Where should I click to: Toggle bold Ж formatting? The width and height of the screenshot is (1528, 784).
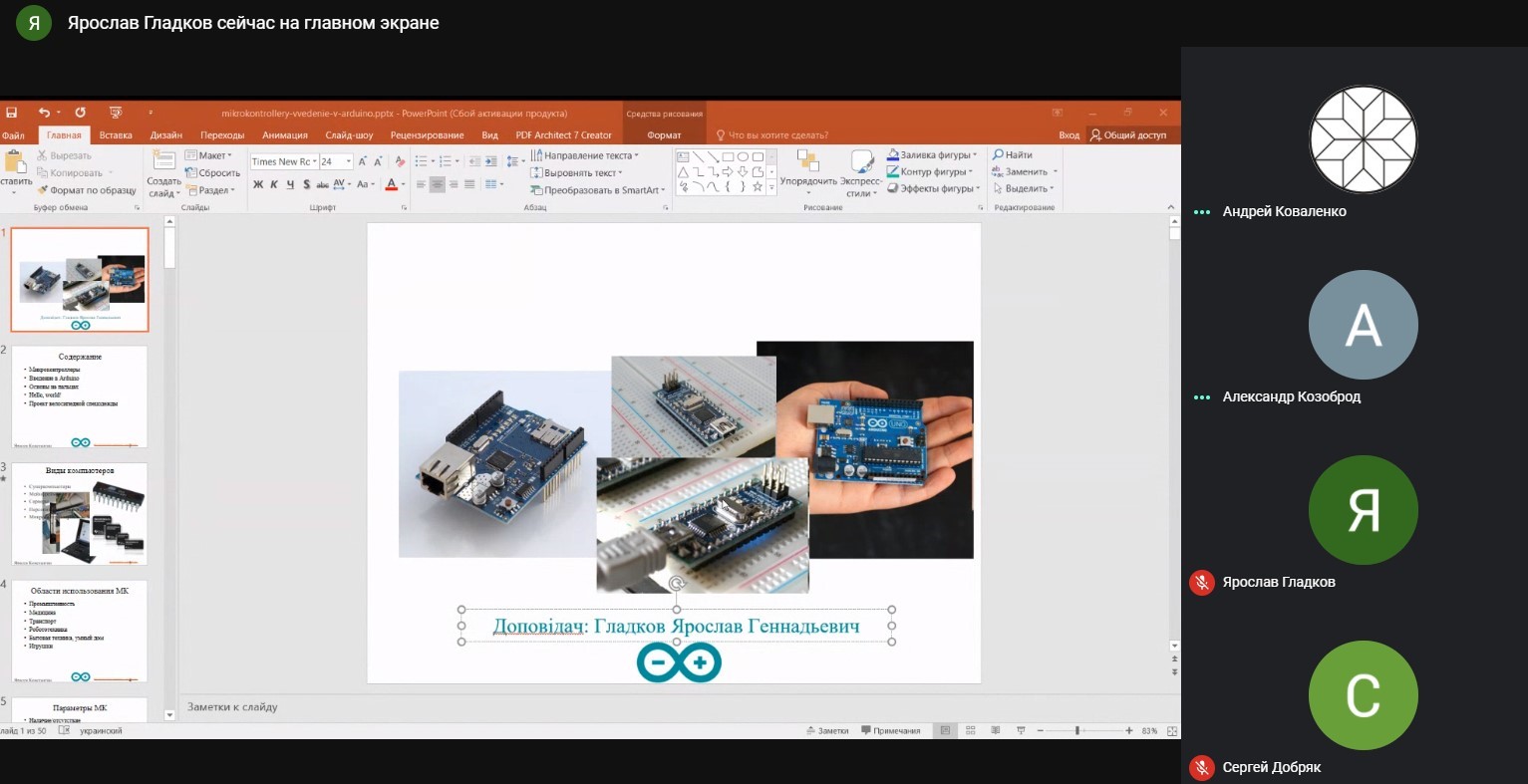(258, 184)
